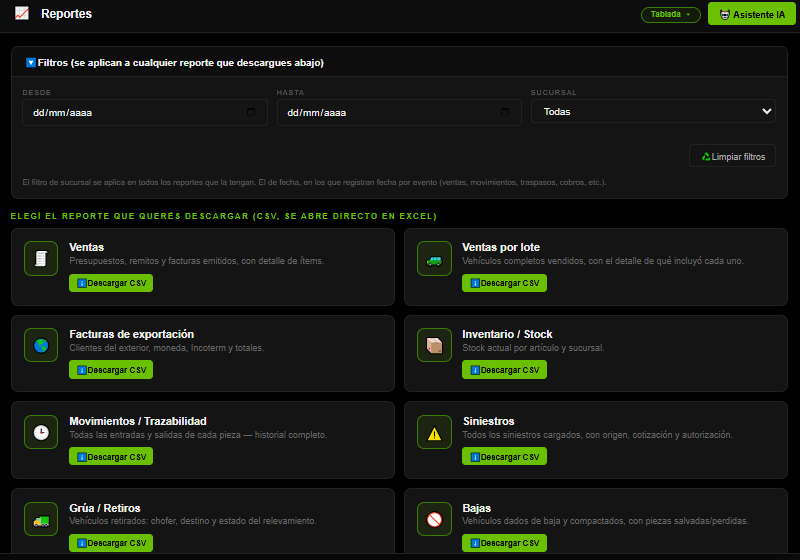Select the Inventario / Stock title
The width and height of the screenshot is (800, 560).
click(x=507, y=334)
